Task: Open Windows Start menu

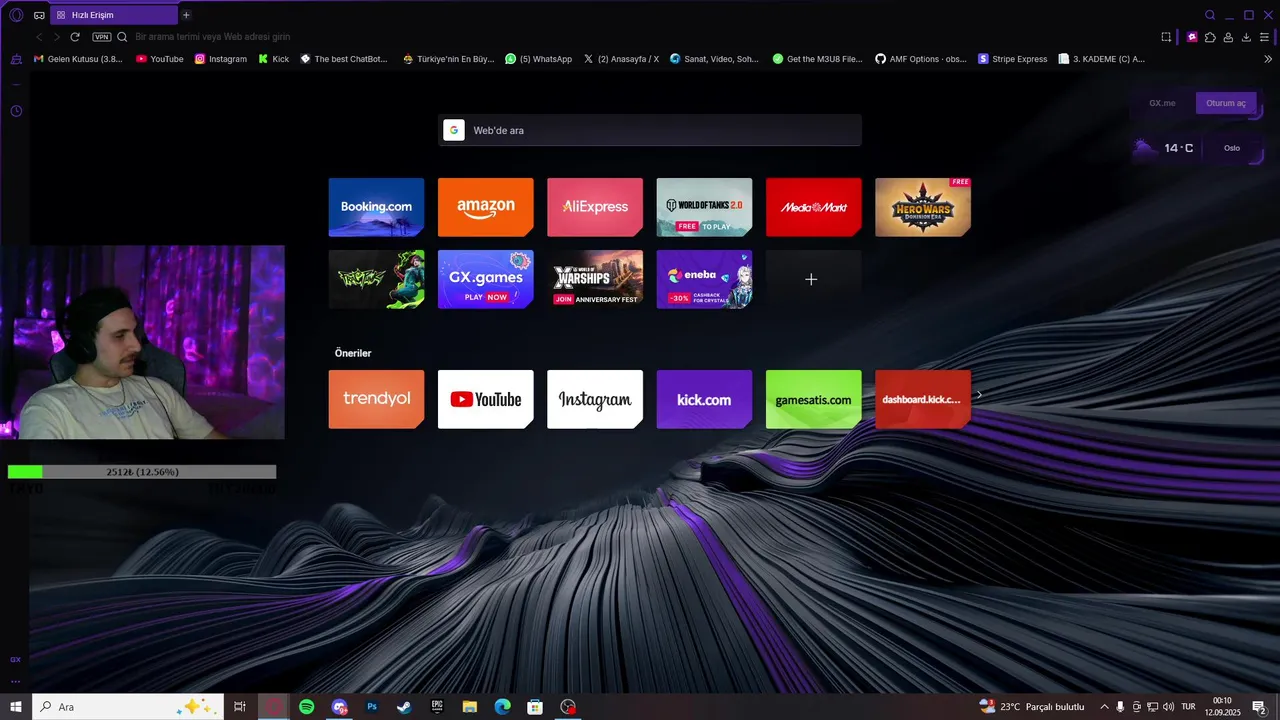Action: click(16, 707)
